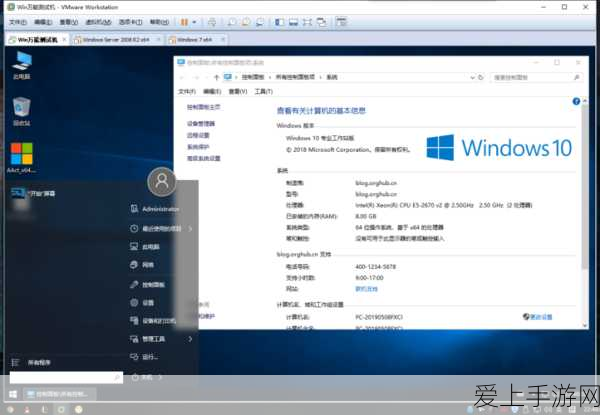600x415 pixels.
Task: Click the VMware send Ctrl+Alt+Del printer-like icon
Action: pyautogui.click(x=212, y=22)
